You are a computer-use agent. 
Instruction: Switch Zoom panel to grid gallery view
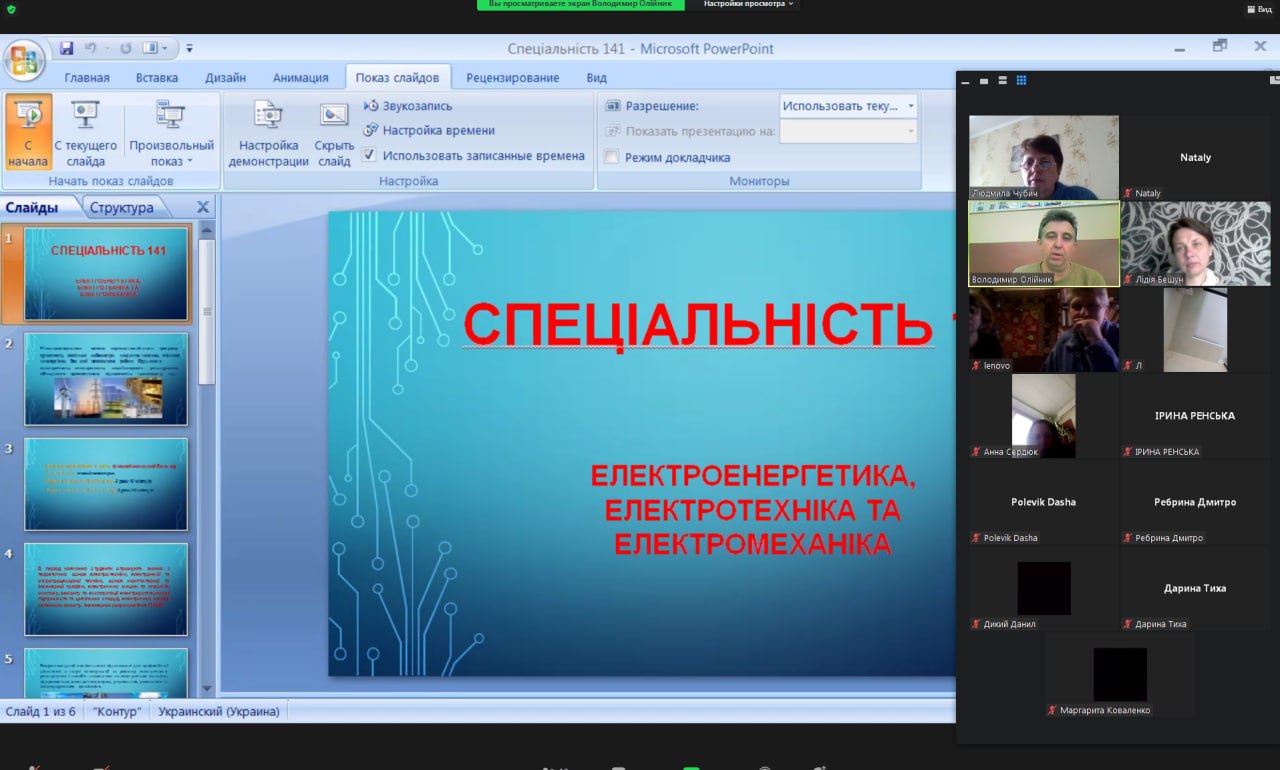click(x=1021, y=81)
